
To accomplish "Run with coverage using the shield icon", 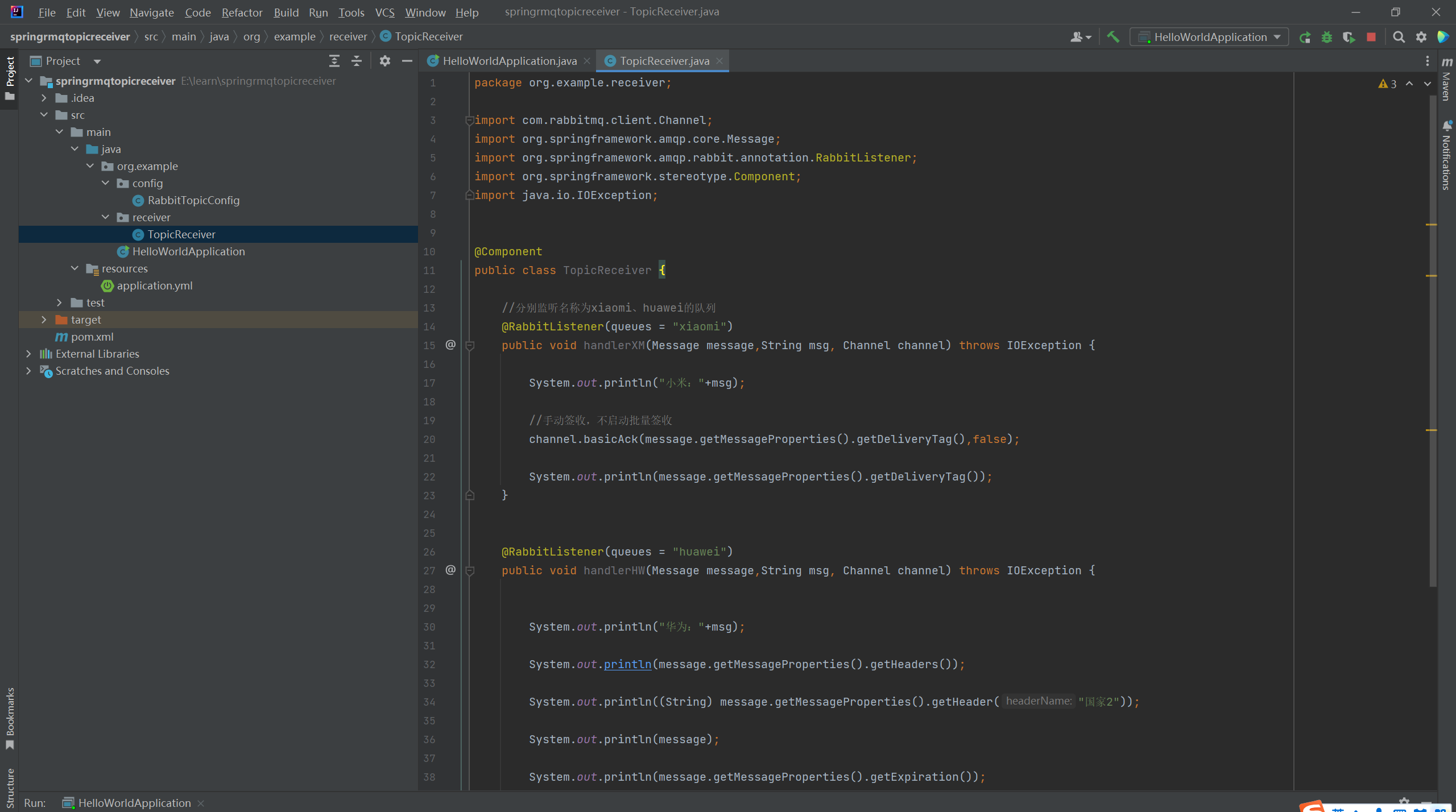I will (1349, 37).
